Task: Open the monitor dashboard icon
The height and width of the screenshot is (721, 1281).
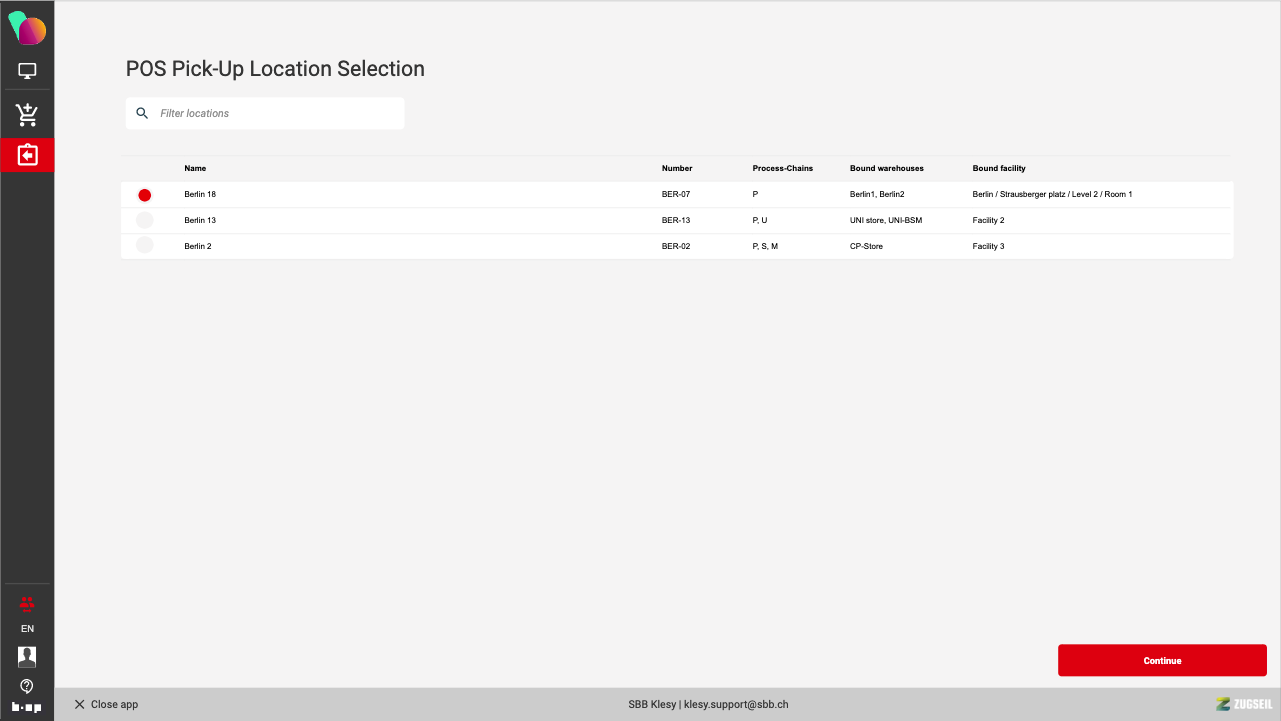Action: pyautogui.click(x=27, y=71)
